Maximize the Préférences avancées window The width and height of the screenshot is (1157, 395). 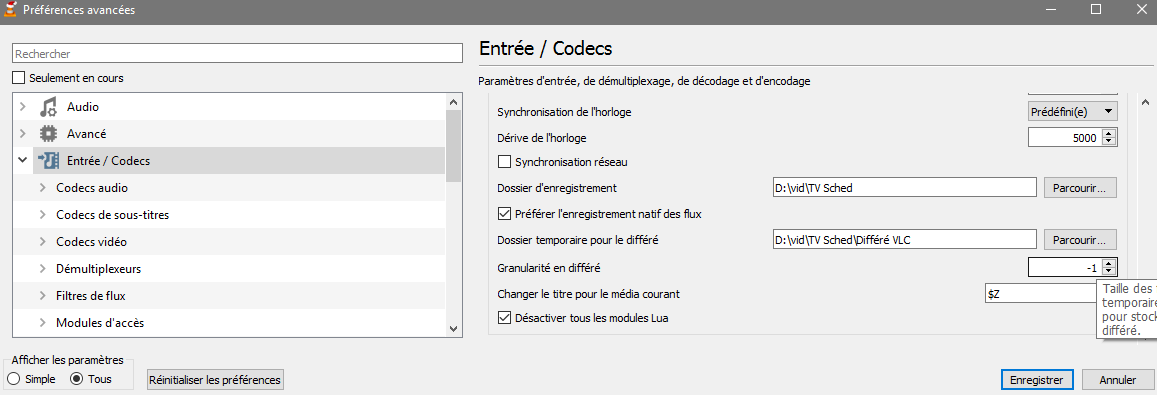(1096, 10)
